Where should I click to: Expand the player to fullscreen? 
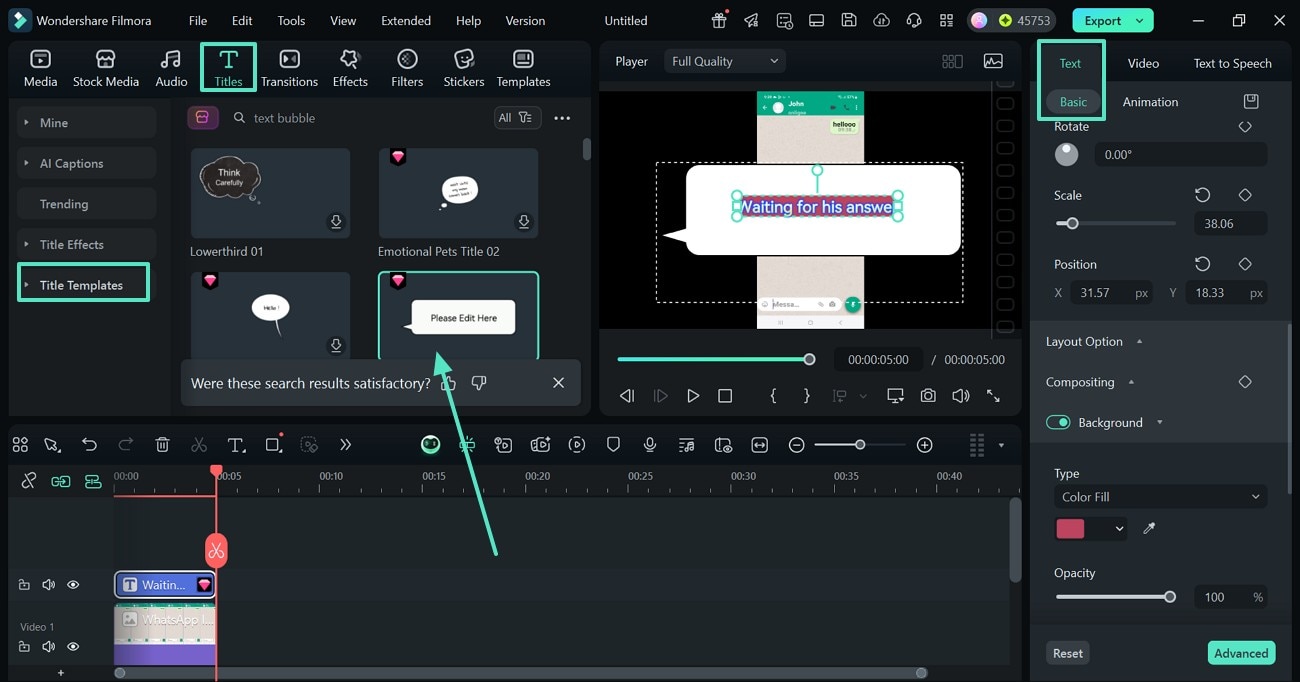993,396
